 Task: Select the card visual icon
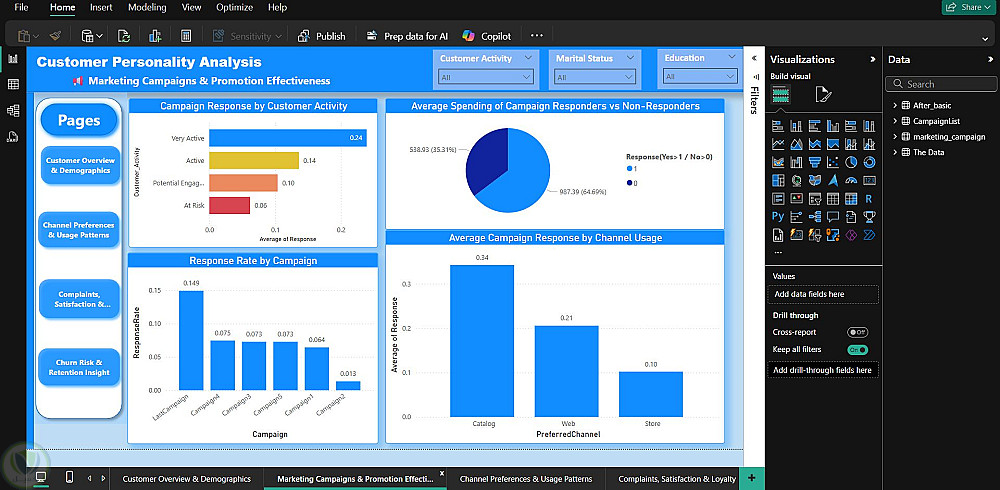[x=869, y=181]
